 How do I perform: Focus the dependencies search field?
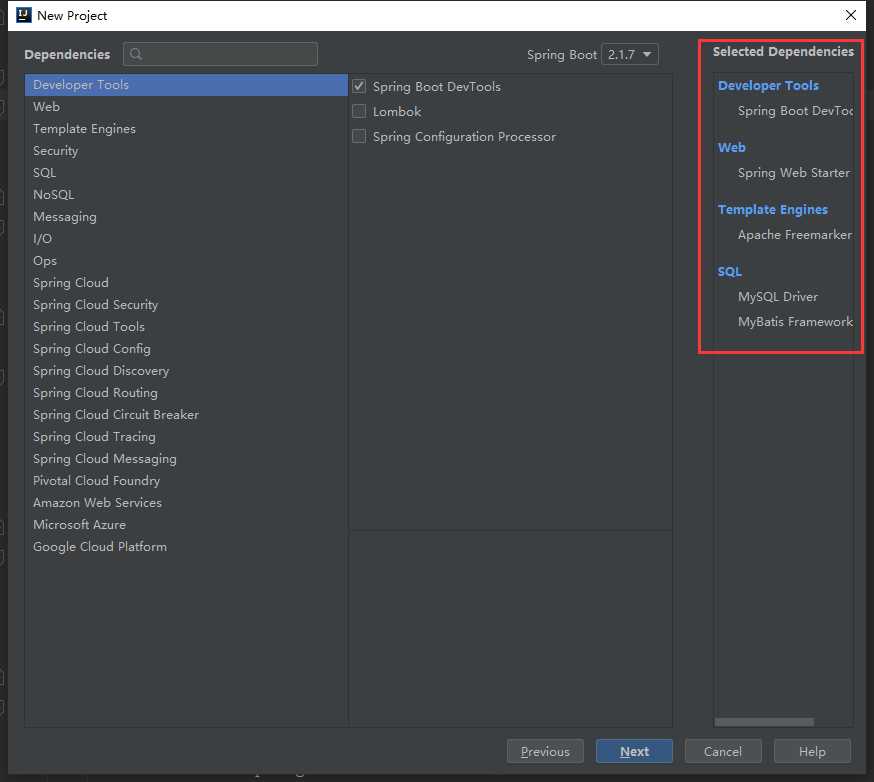221,54
